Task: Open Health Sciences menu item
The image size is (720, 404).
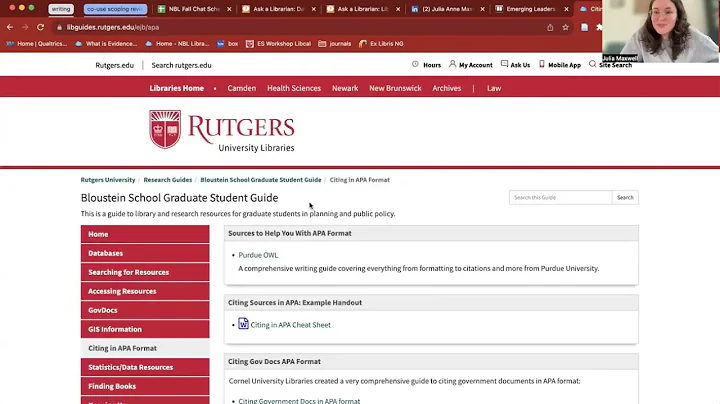Action: (x=294, y=88)
